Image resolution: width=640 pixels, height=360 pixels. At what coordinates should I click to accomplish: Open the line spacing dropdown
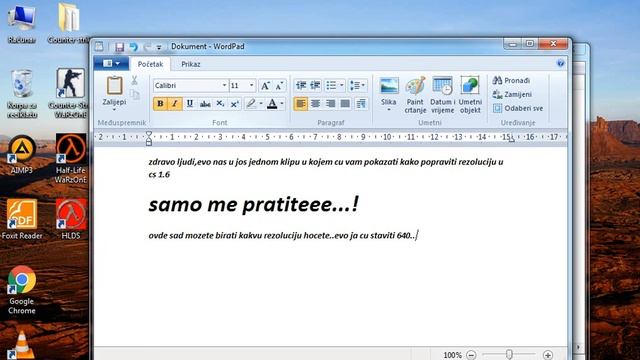(358, 85)
